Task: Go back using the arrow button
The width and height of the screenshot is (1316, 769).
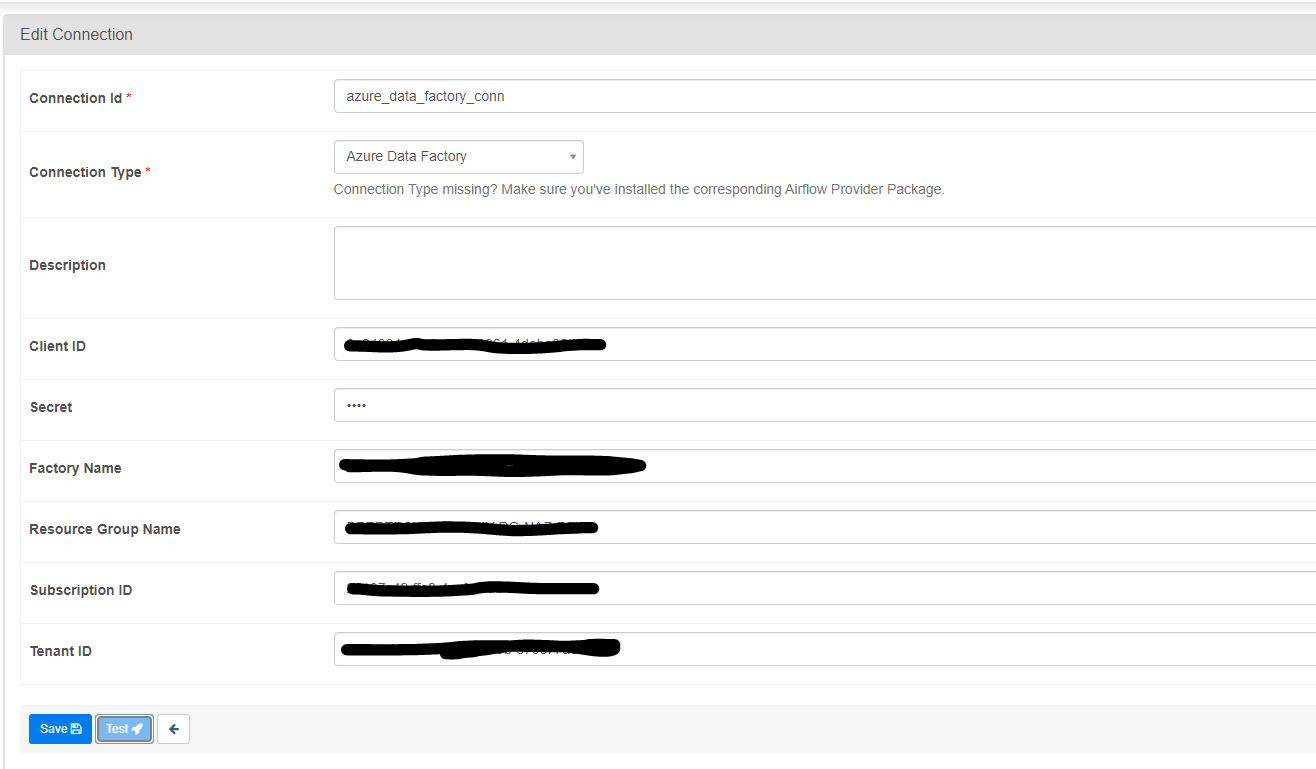Action: click(x=174, y=729)
